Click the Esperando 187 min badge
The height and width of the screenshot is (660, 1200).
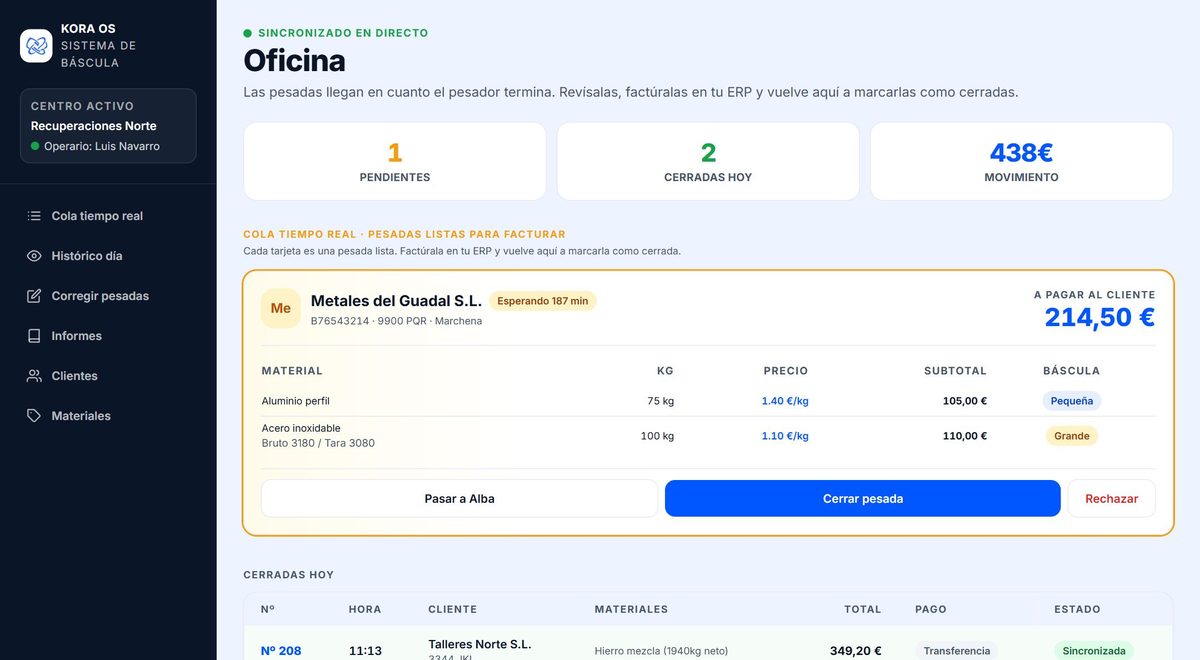[x=543, y=301]
